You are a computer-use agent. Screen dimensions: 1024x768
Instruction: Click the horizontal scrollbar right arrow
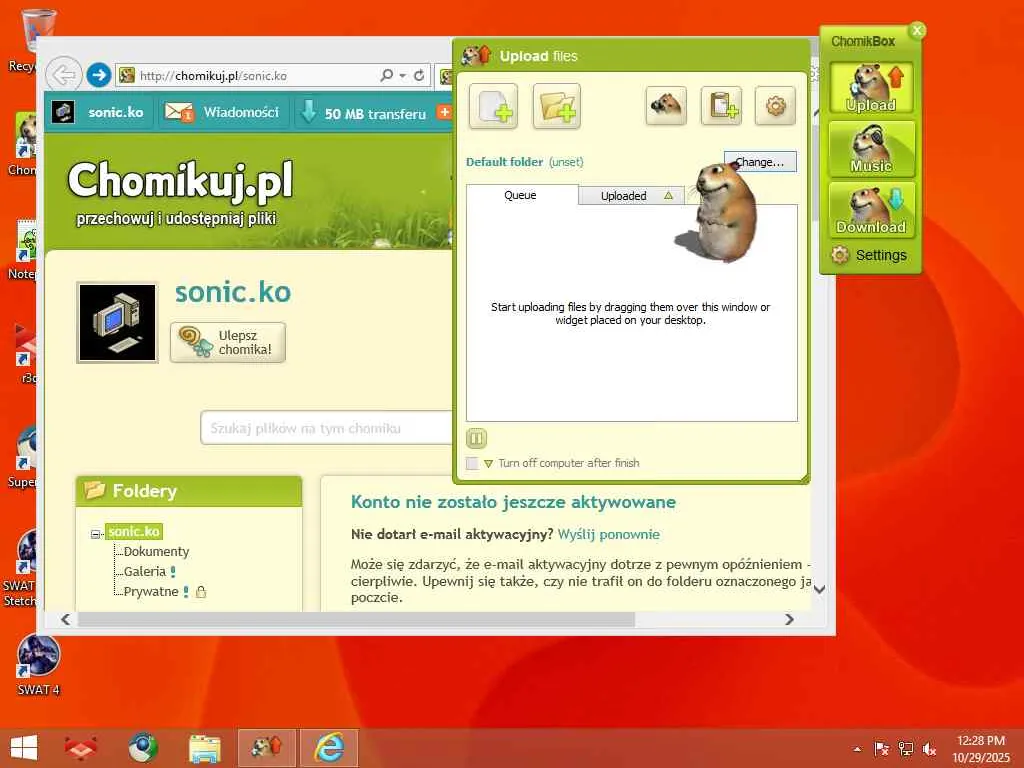[x=789, y=619]
